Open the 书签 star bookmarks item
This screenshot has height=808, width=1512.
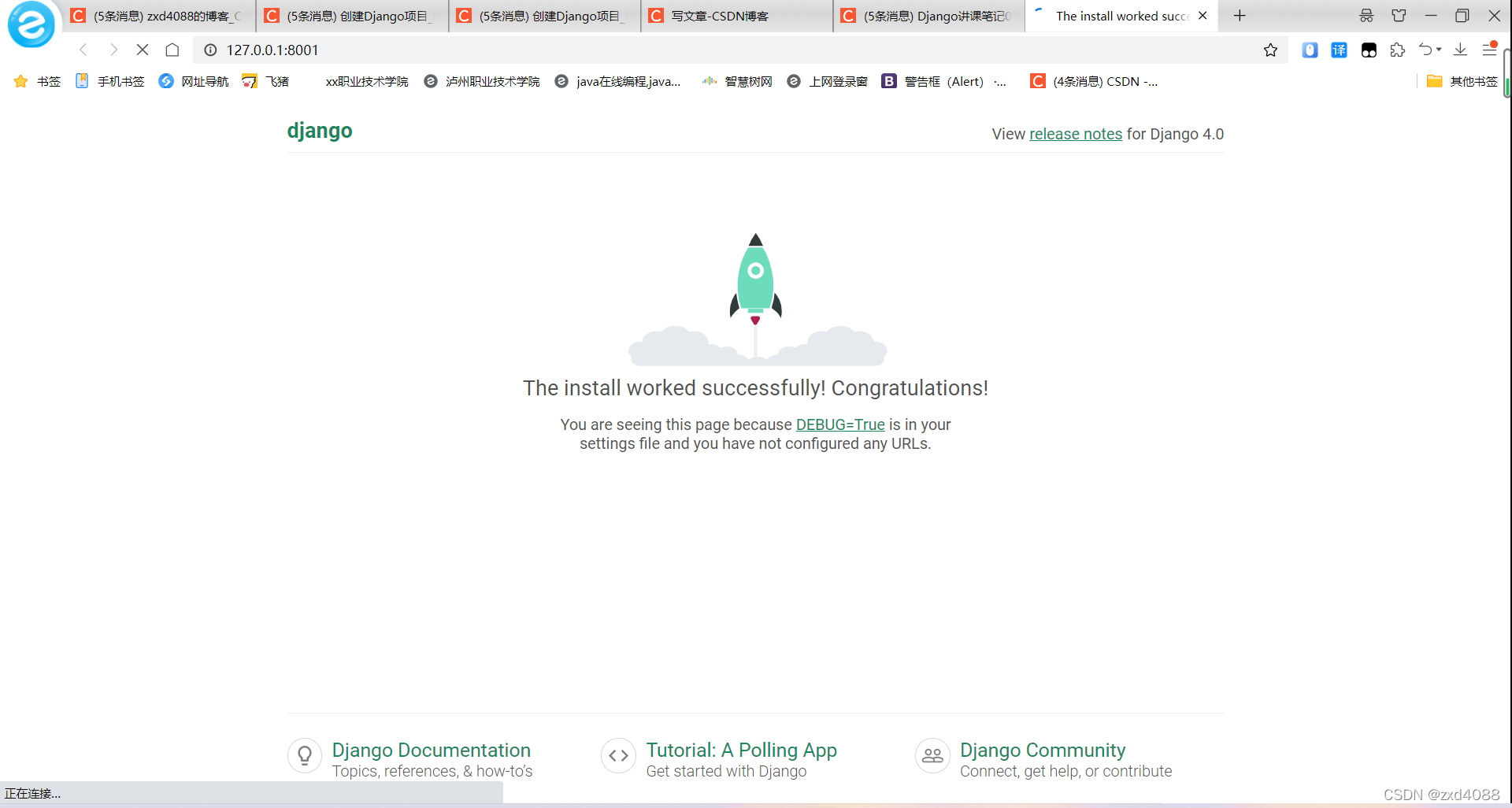click(37, 81)
